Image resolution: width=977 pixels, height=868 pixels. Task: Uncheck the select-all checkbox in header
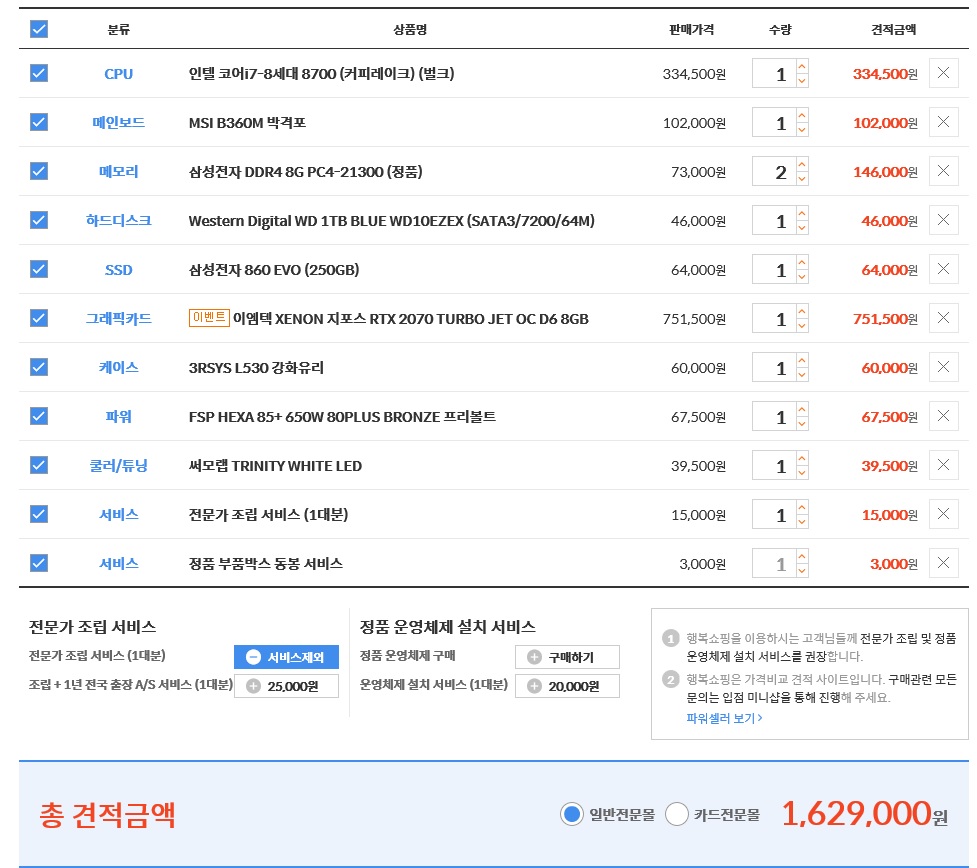39,29
